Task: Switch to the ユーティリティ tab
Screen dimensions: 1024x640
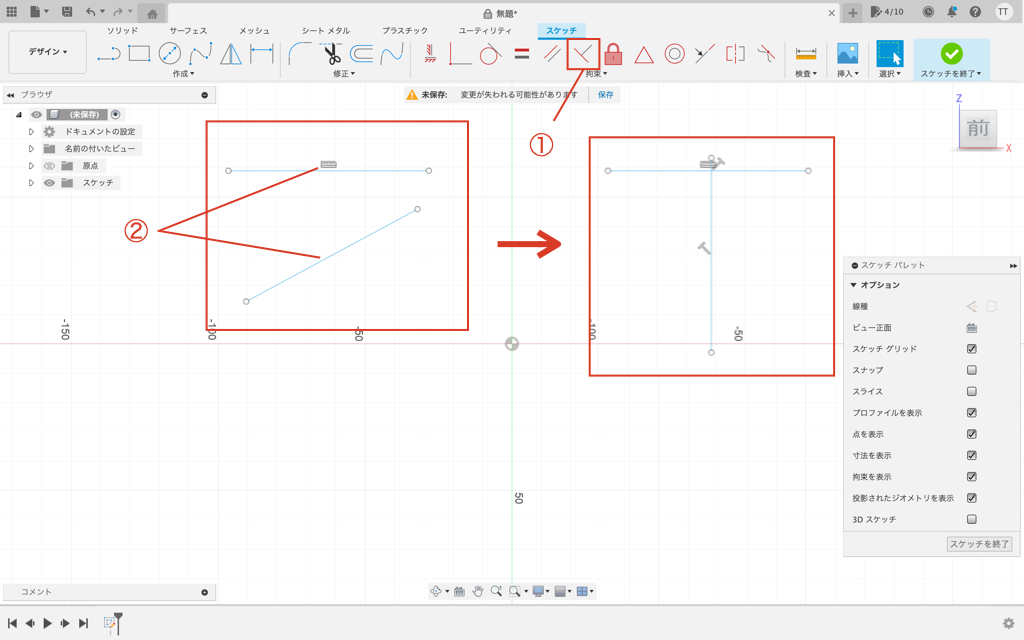Action: [485, 31]
